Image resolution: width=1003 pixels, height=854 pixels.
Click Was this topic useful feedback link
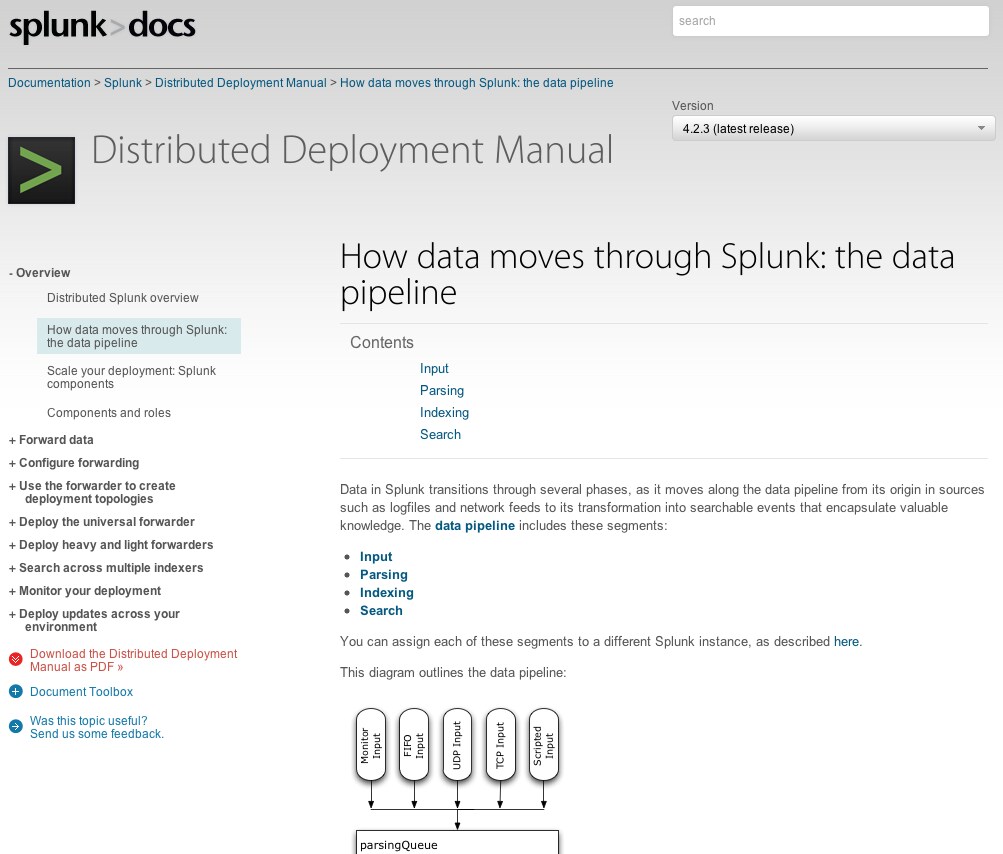click(x=97, y=727)
